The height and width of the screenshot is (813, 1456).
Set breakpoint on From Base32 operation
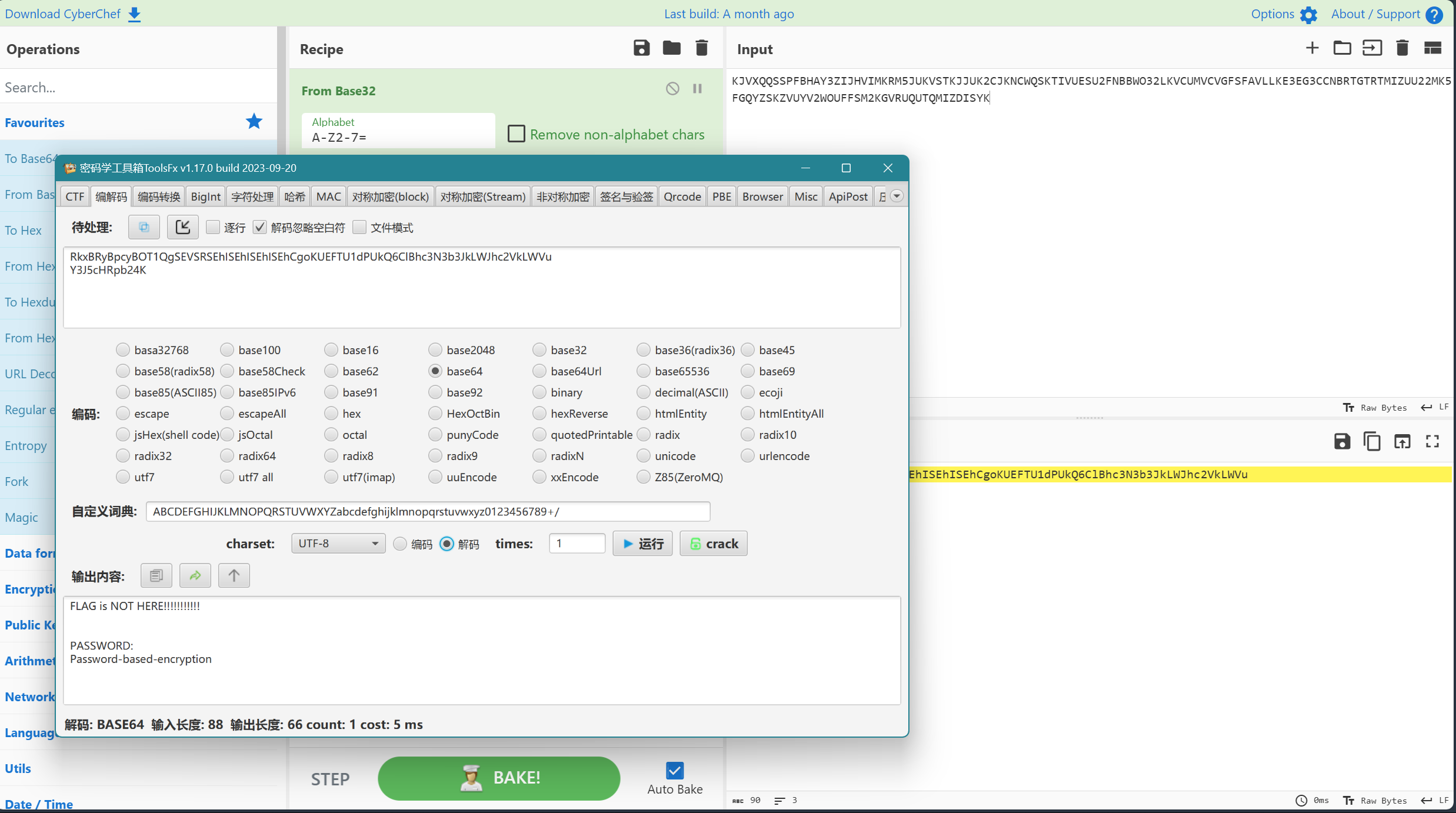click(x=698, y=89)
